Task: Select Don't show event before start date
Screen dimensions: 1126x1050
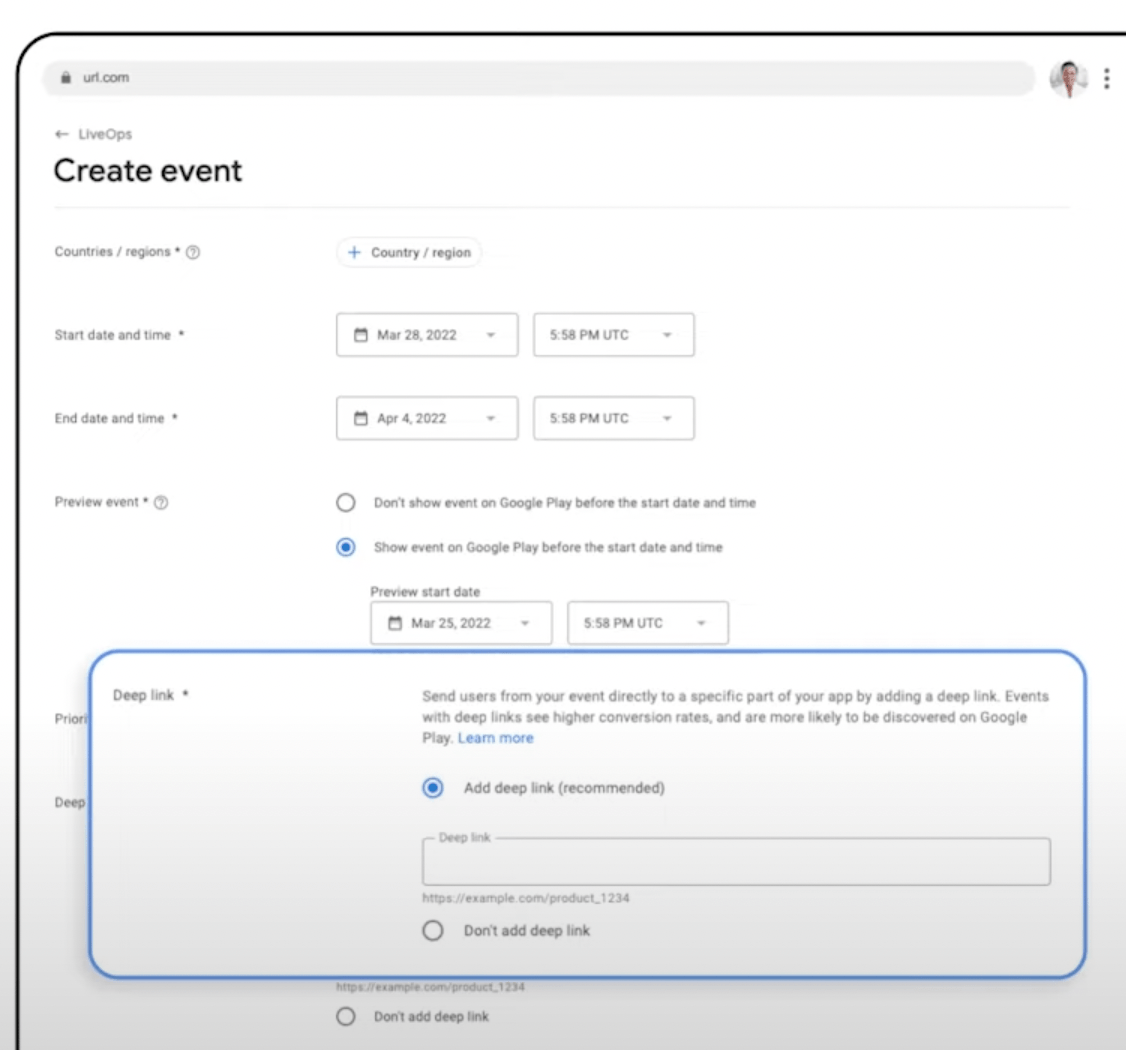Action: tap(346, 503)
